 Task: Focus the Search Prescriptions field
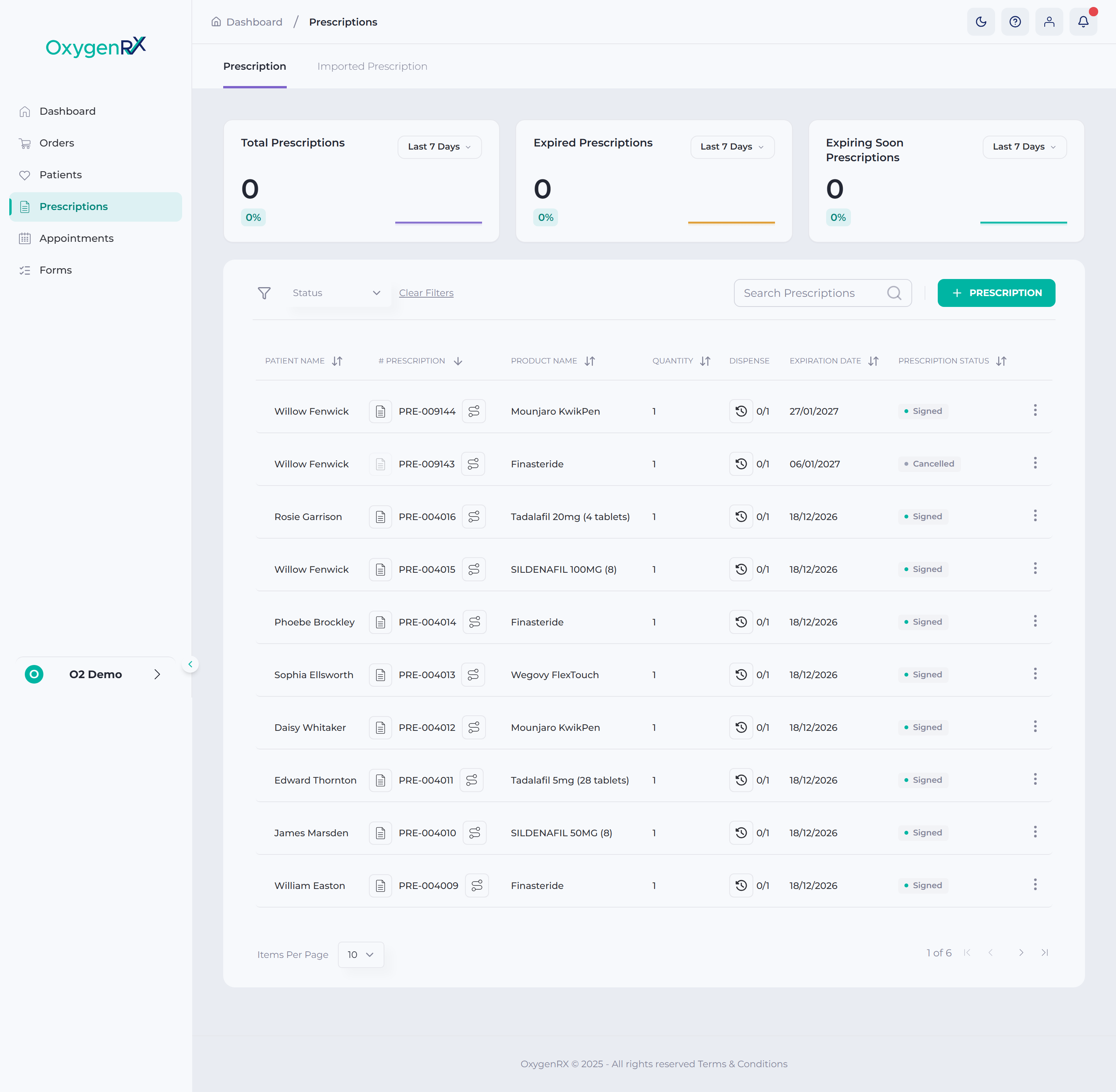coord(822,293)
